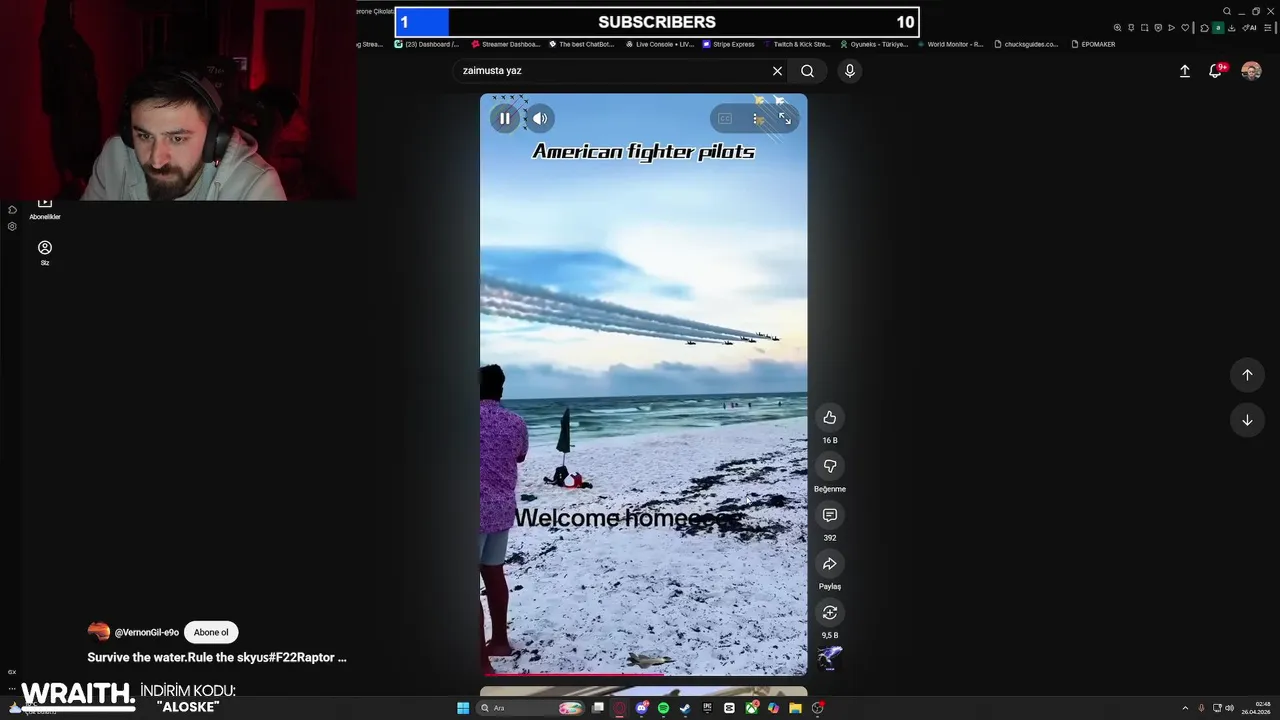Screen dimensions: 1280x720
Task: Go to next Short with down arrow
Action: pos(1247,420)
